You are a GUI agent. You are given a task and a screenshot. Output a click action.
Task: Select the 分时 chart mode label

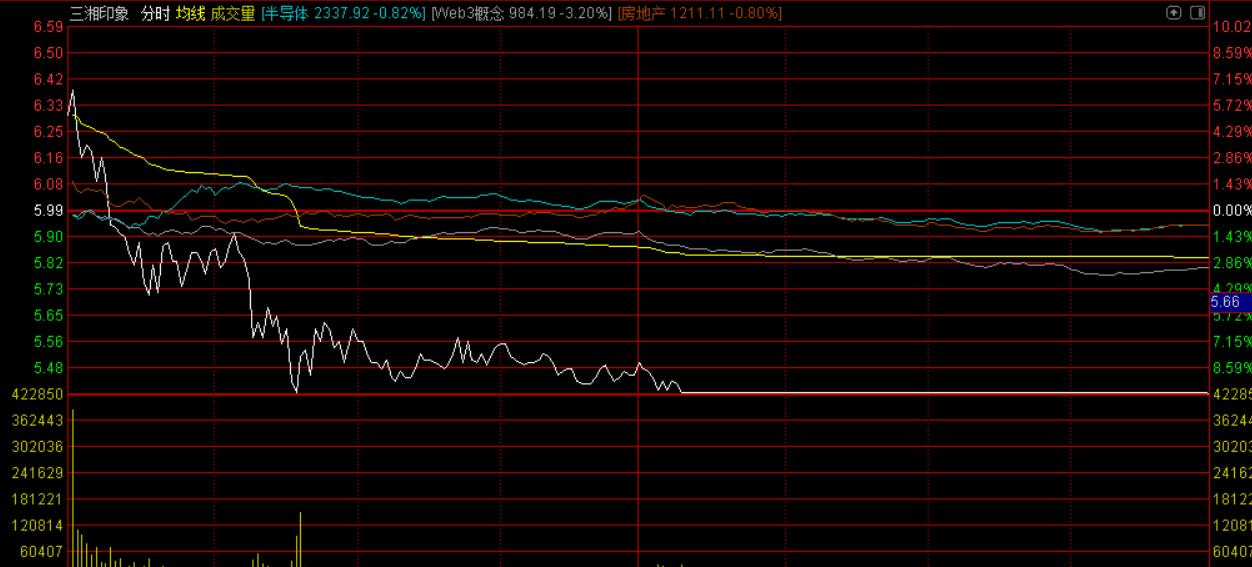(x=155, y=13)
